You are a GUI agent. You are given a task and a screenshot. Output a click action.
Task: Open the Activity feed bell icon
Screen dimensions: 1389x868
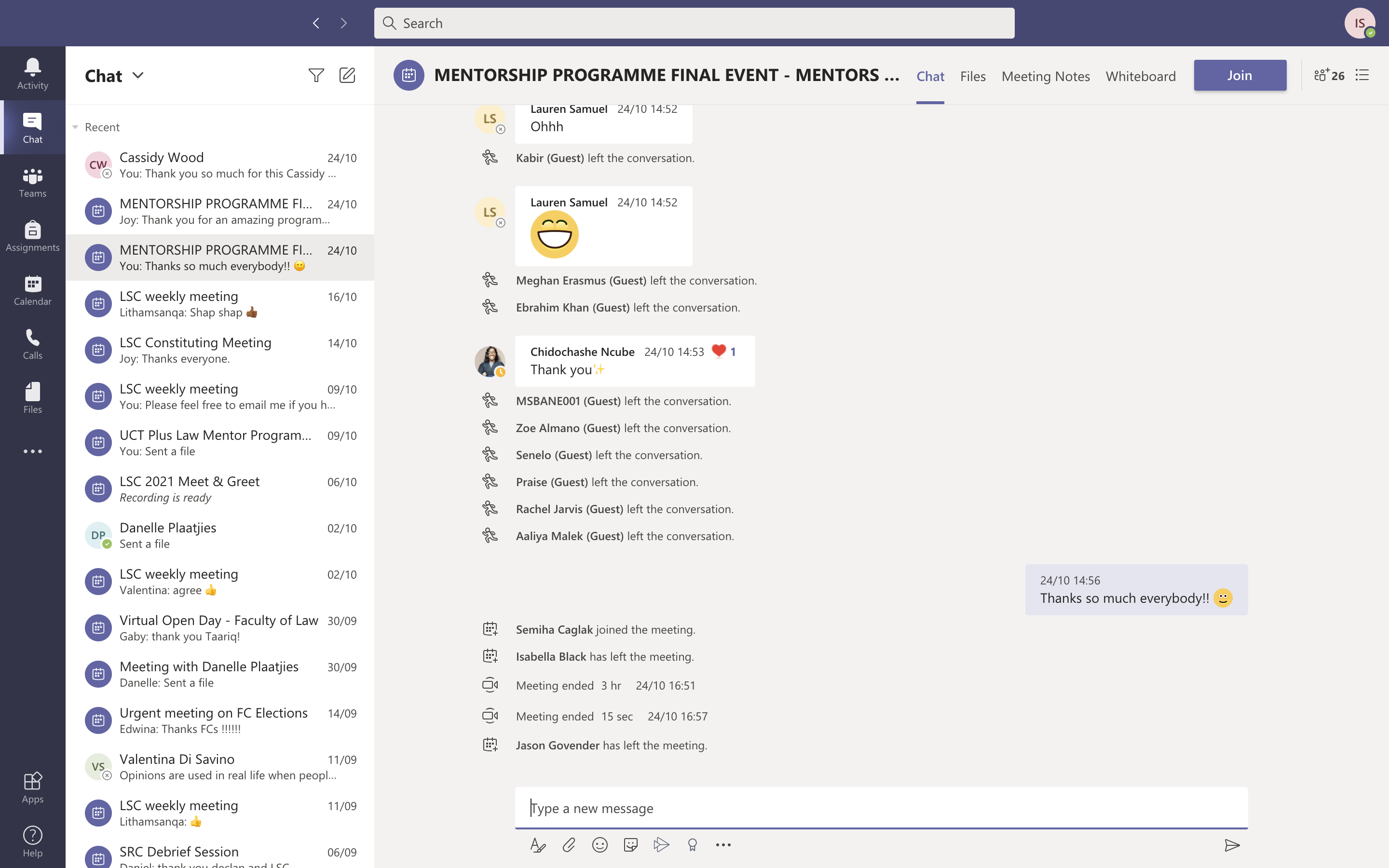(33, 73)
